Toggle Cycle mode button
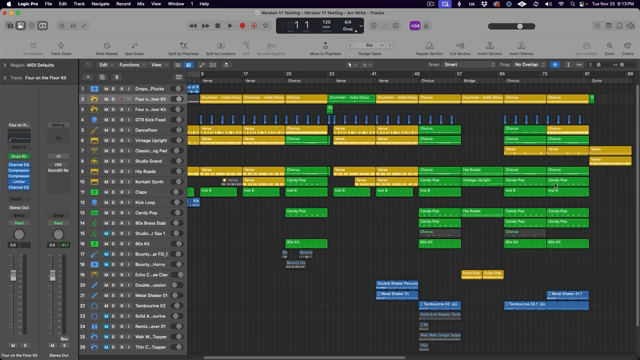The height and width of the screenshot is (360, 640). [266, 26]
